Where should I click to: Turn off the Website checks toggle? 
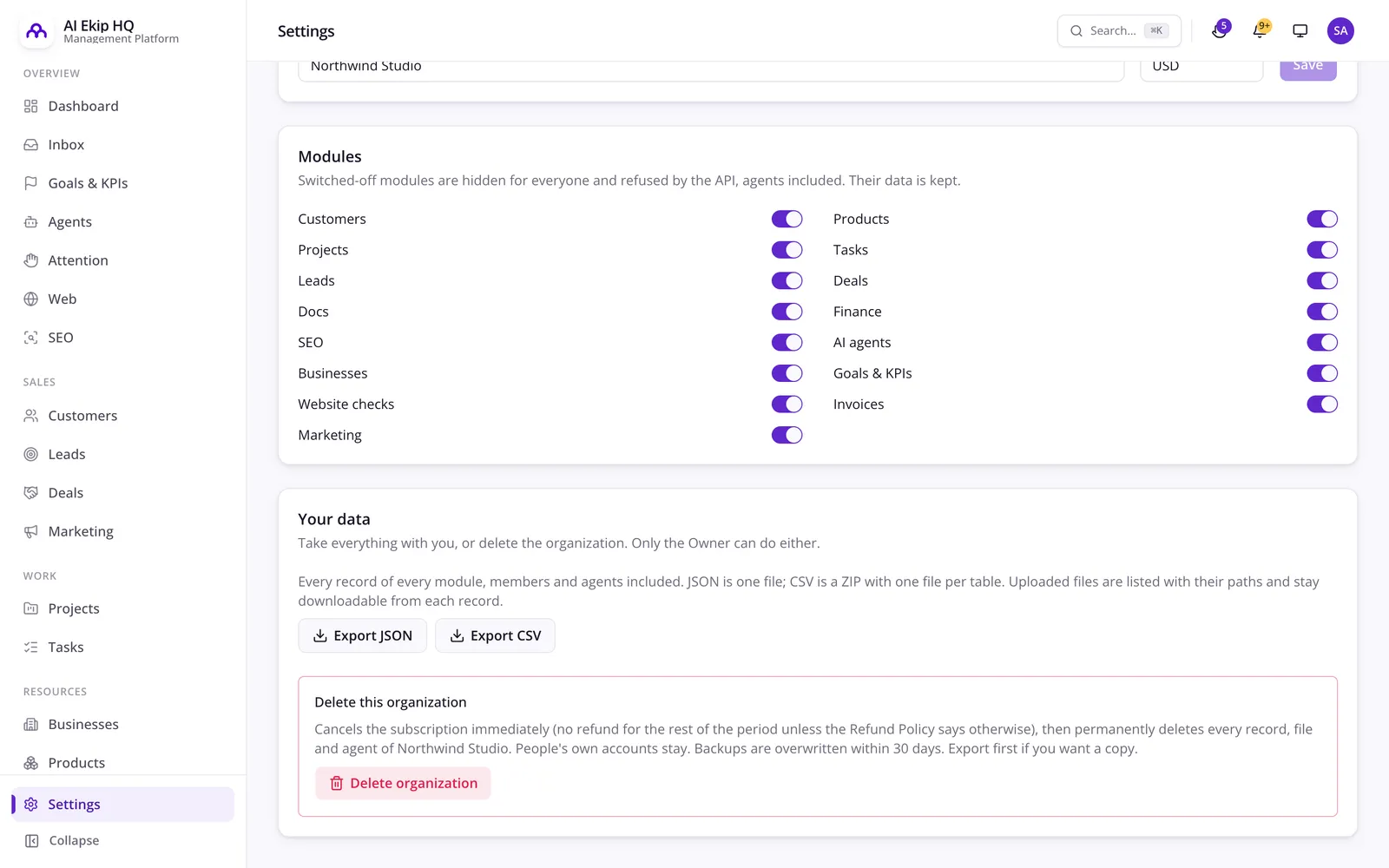787,404
